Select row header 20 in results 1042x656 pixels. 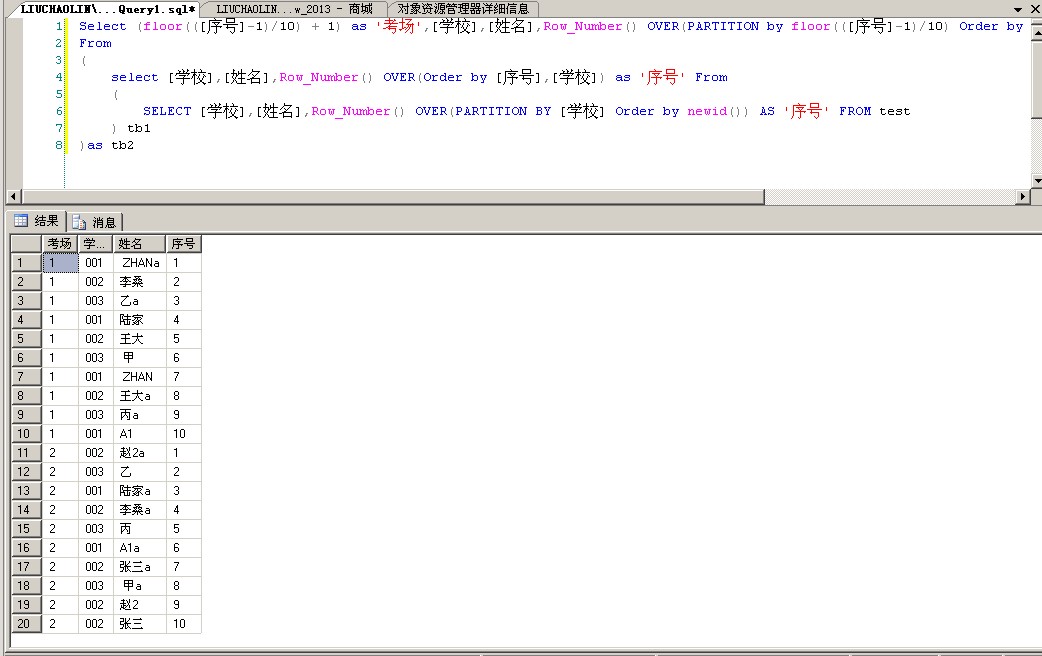click(27, 624)
